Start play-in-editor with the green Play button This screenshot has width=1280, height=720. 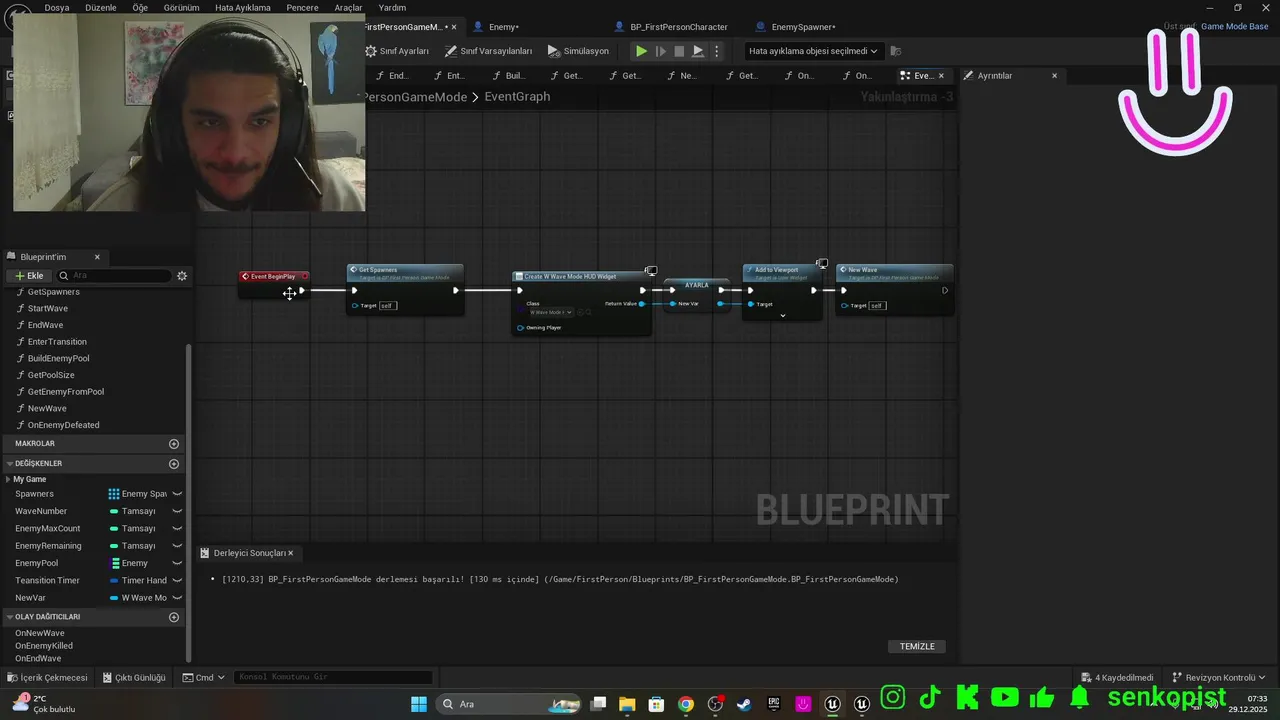click(641, 51)
